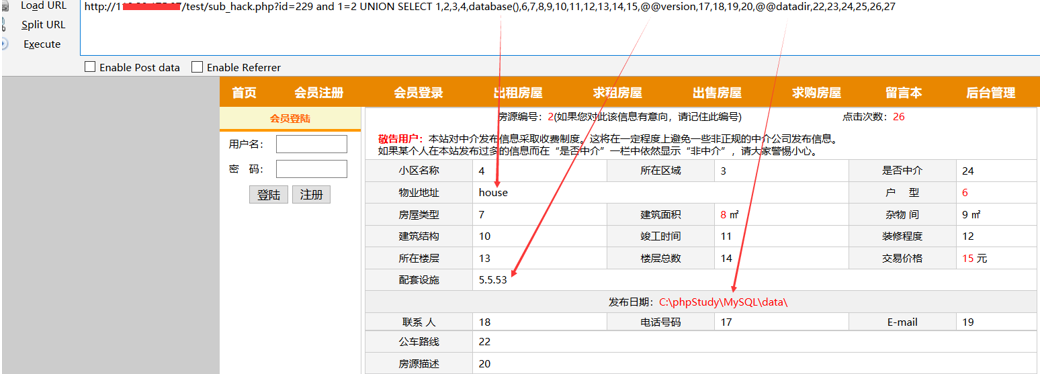
Task: Click the 所在楼层 label cell
Action: click(419, 258)
